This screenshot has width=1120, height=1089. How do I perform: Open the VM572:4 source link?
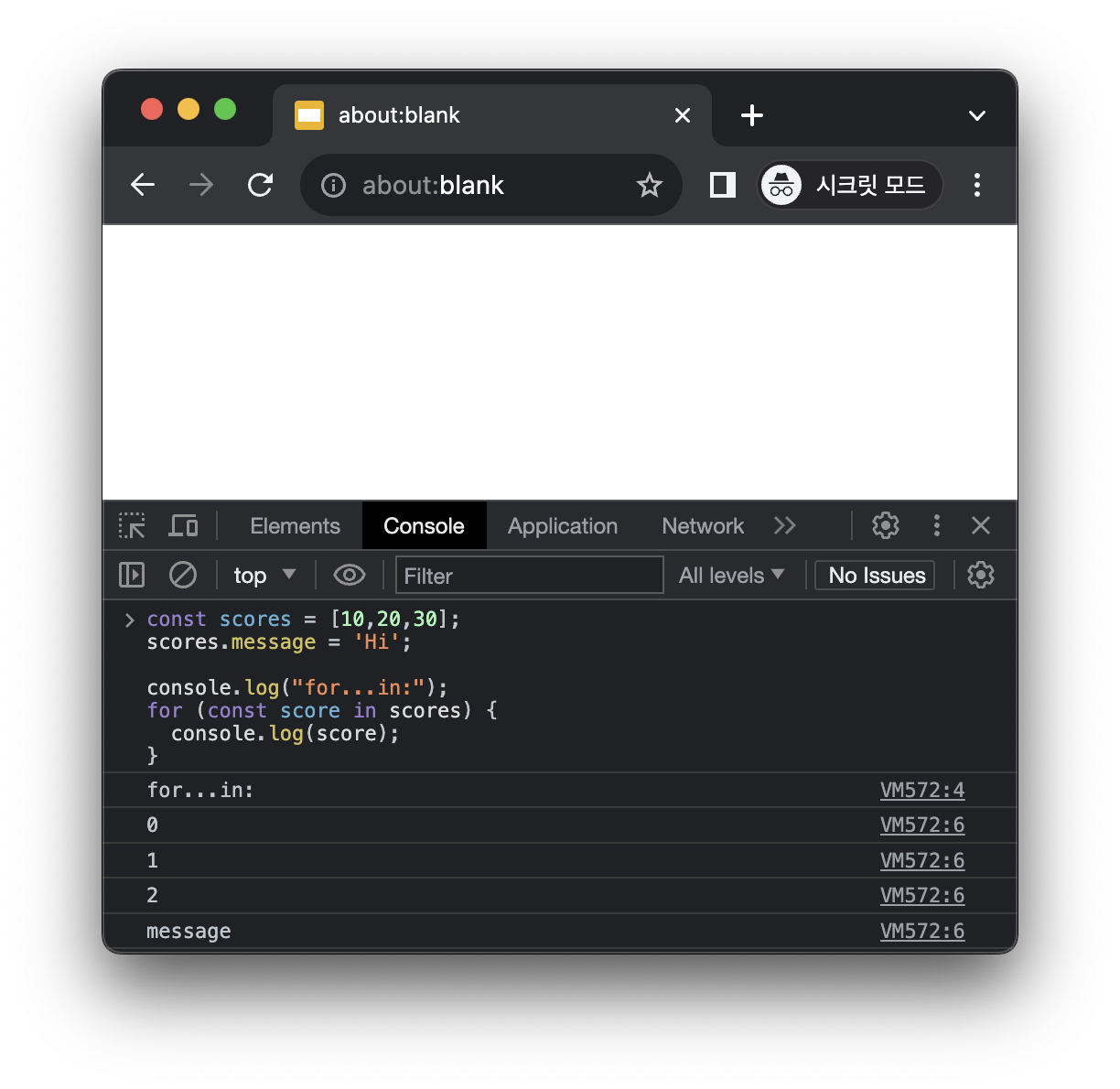tap(922, 790)
